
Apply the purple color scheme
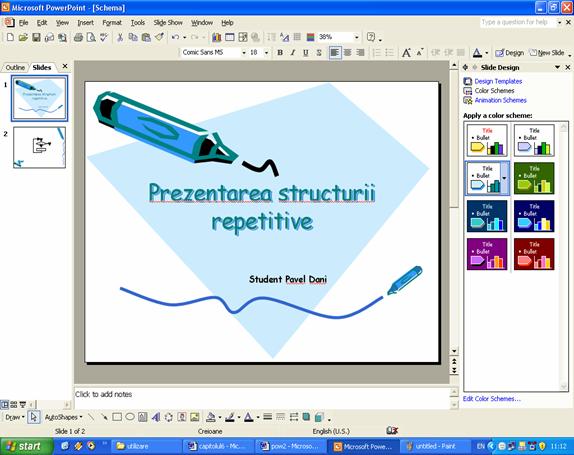[487, 254]
